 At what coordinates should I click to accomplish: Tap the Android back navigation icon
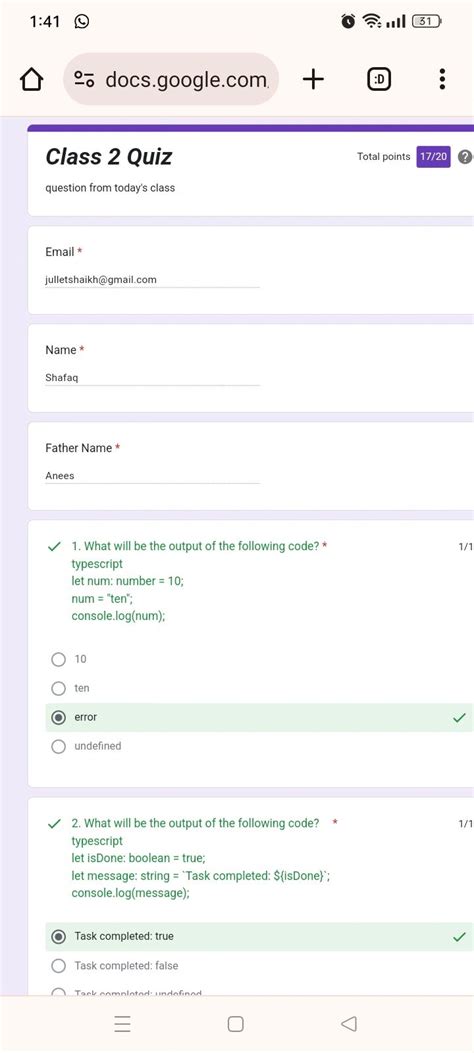click(348, 1023)
